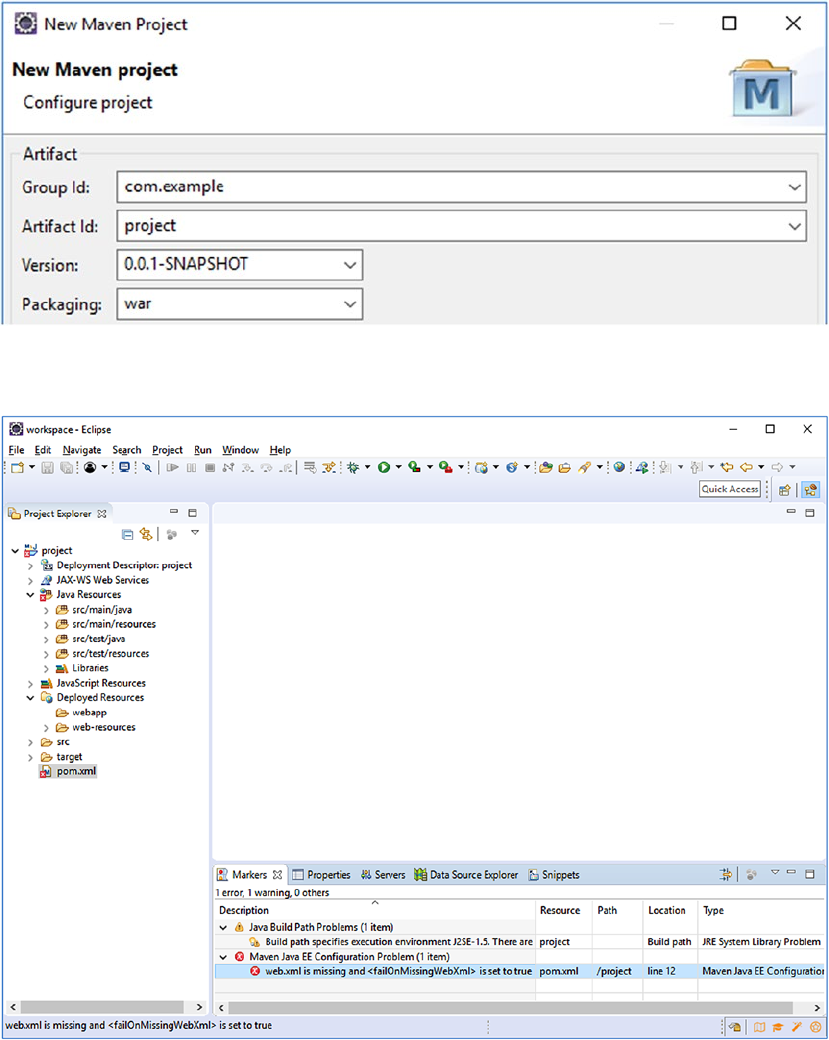Click the monitor console toolbar icon
The height and width of the screenshot is (1040, 829).
124,468
